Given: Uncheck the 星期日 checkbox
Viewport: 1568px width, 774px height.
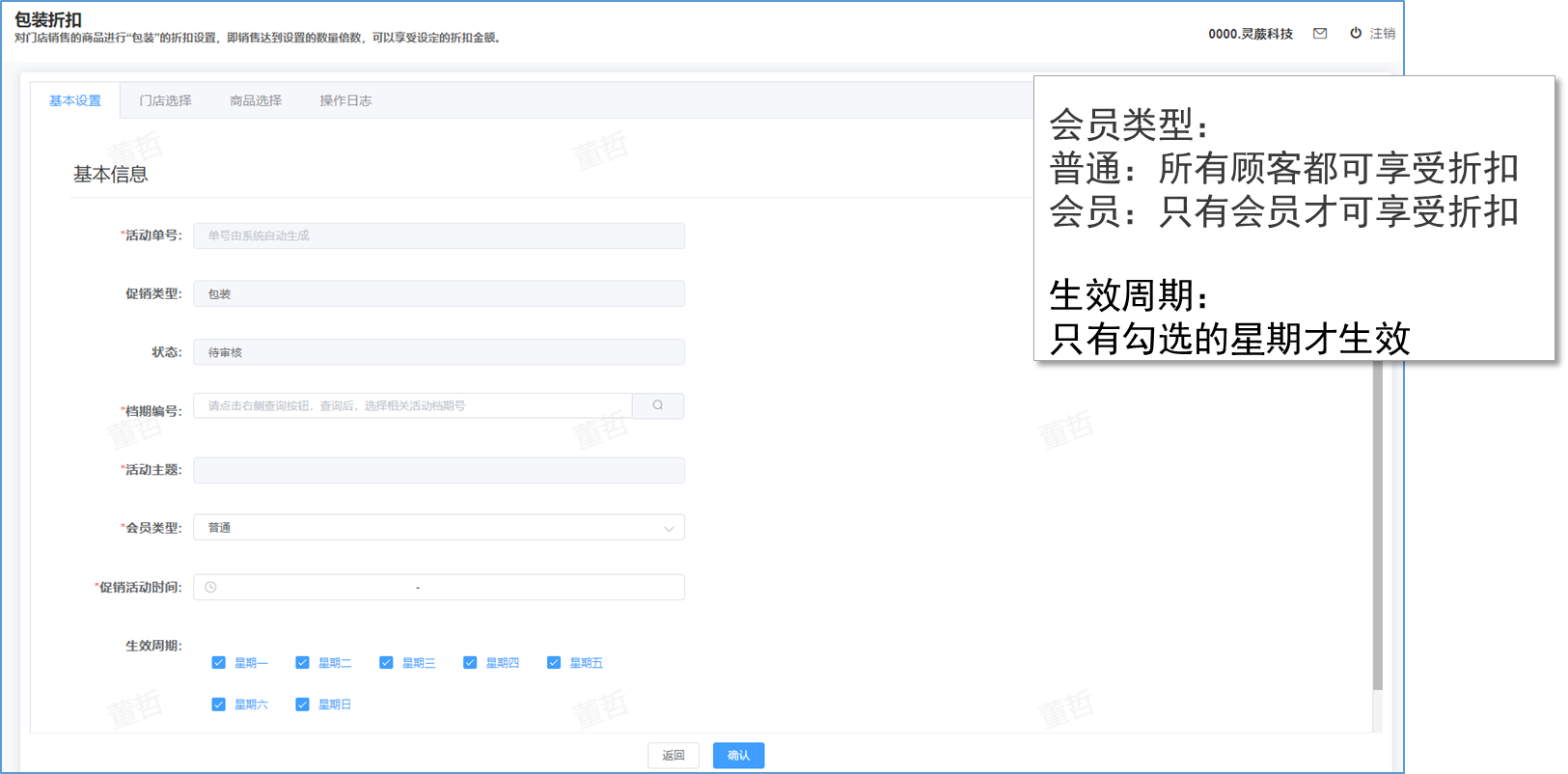Looking at the screenshot, I should [x=302, y=705].
